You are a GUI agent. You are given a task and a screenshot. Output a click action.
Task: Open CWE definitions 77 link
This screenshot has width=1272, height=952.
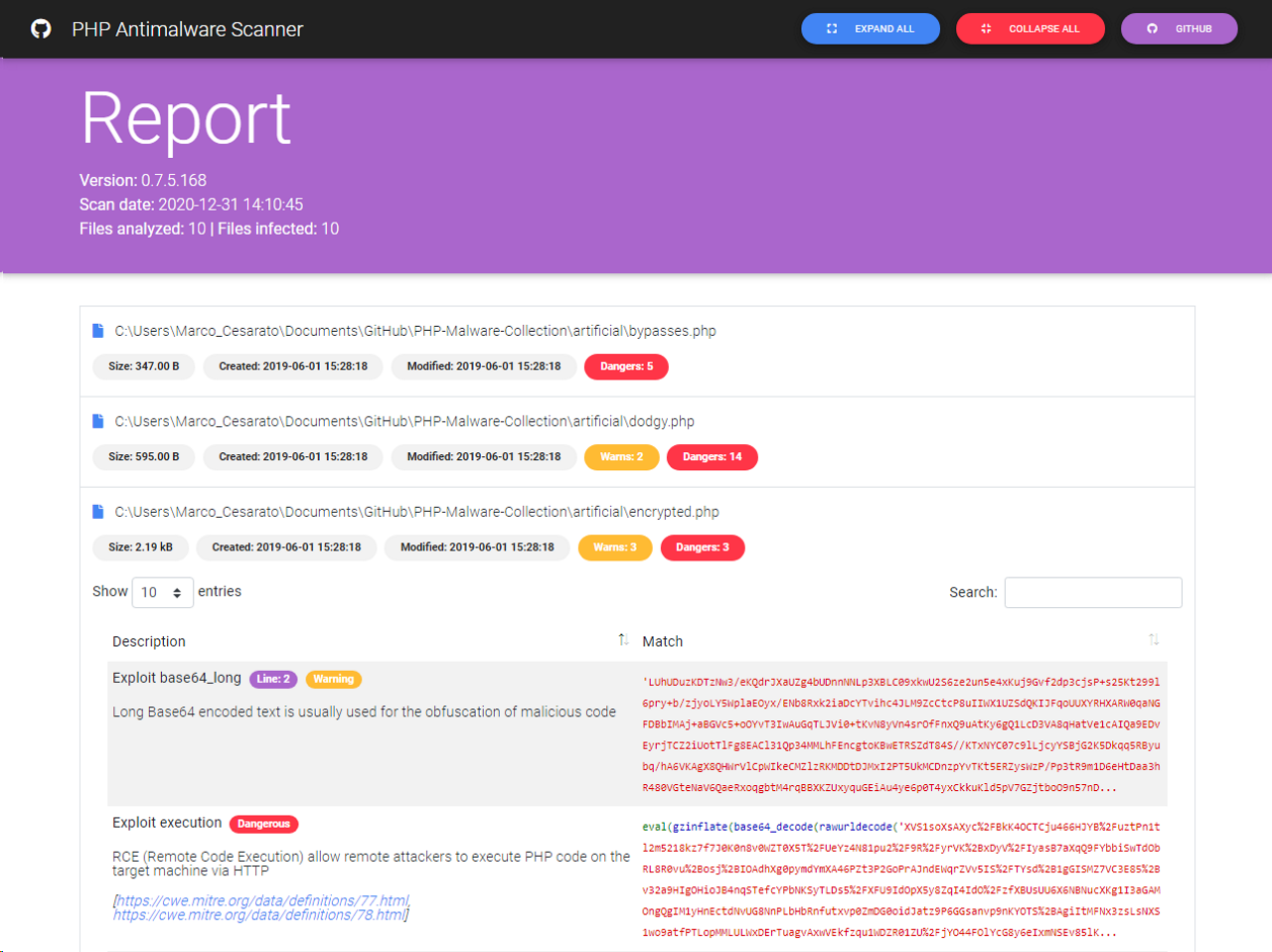[262, 900]
